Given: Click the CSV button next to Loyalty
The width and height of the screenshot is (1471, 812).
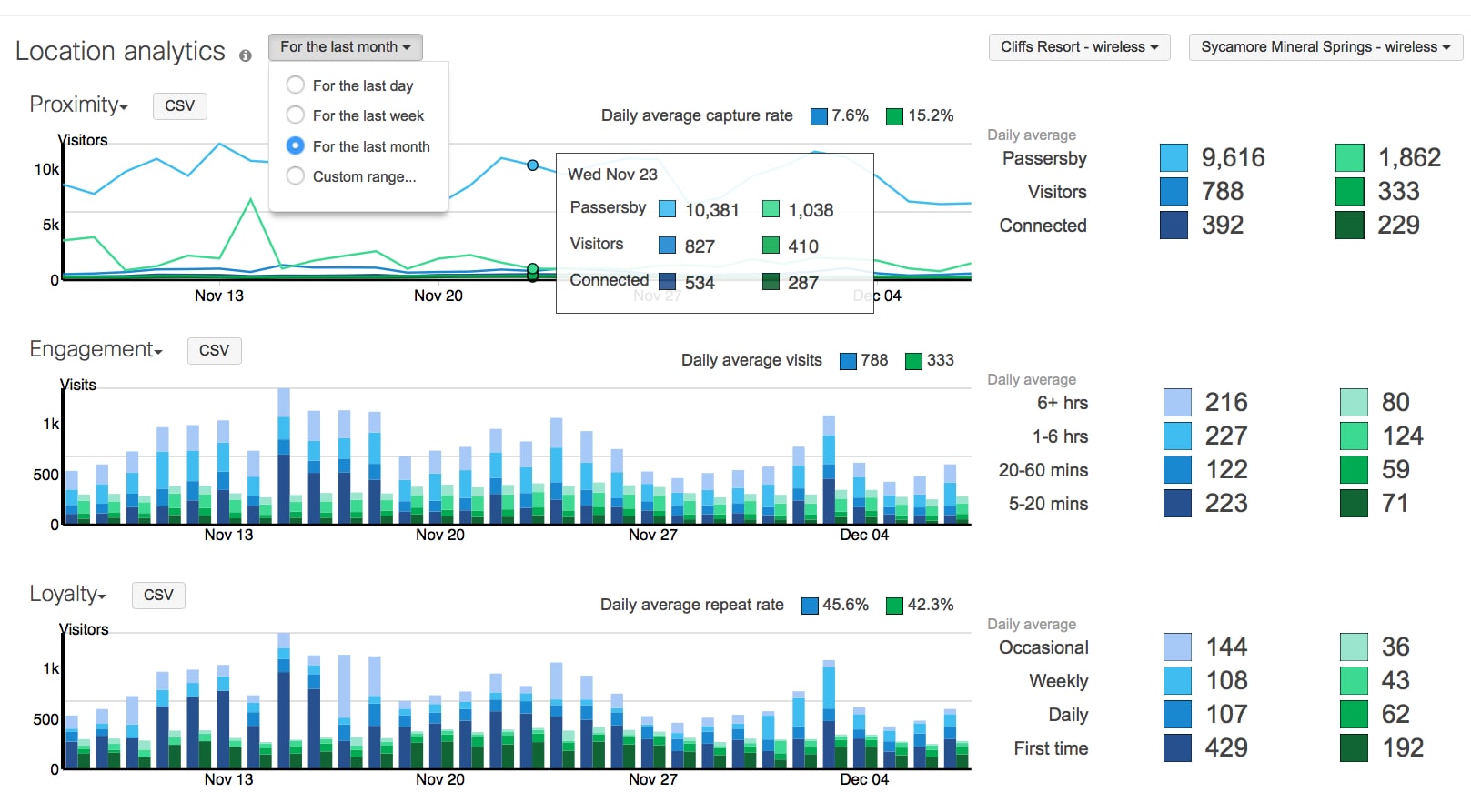Looking at the screenshot, I should pyautogui.click(x=158, y=595).
